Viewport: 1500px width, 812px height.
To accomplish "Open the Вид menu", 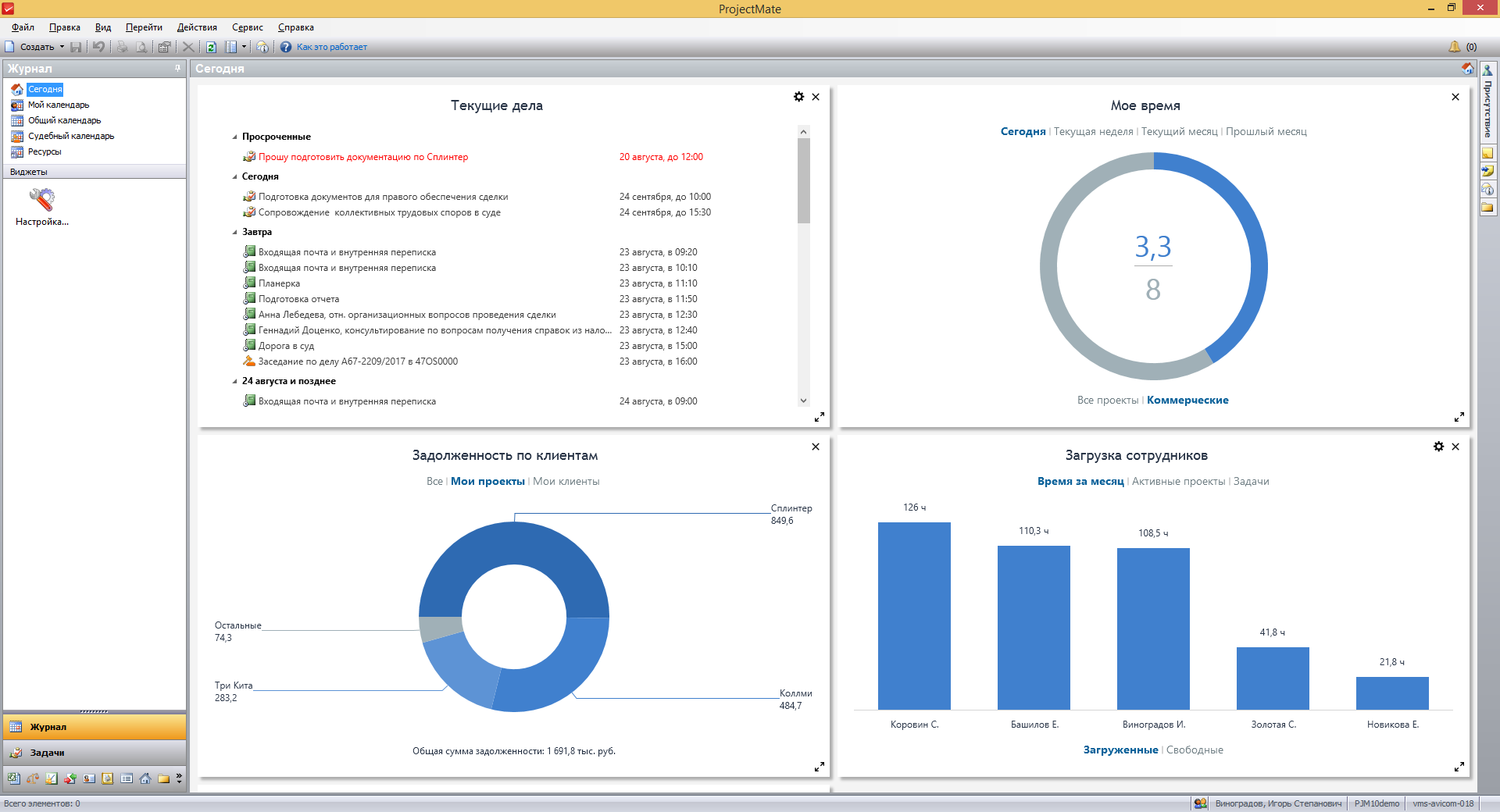I will tap(103, 27).
